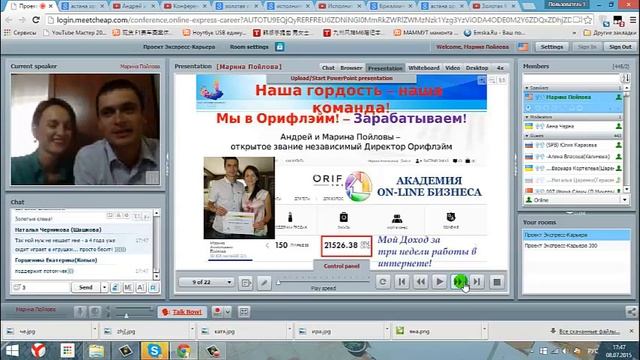640x360 pixels.
Task: Collapse the Guests group in Members
Action: pyautogui.click(x=527, y=136)
